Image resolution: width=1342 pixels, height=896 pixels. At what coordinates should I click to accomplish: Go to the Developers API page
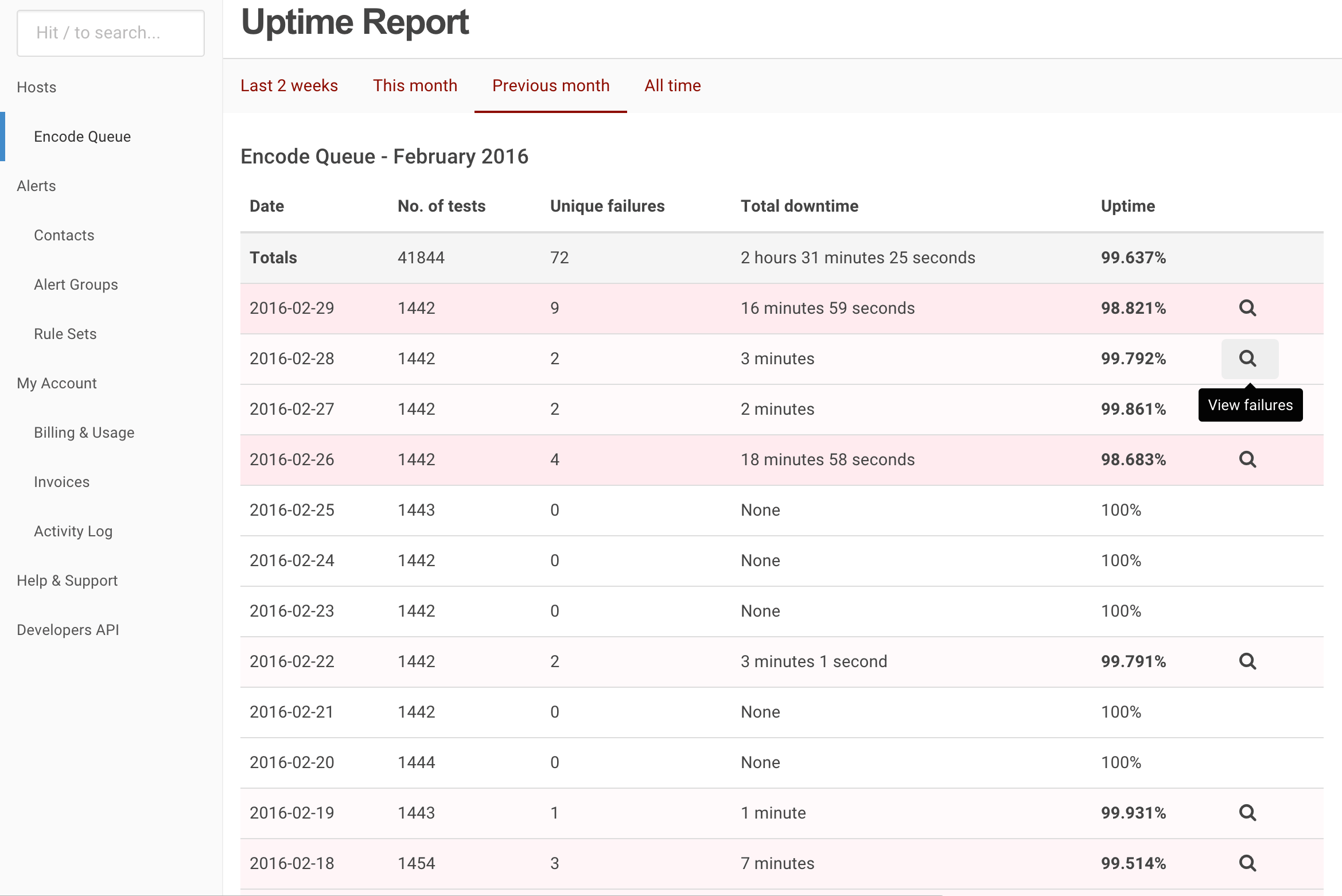pos(68,629)
